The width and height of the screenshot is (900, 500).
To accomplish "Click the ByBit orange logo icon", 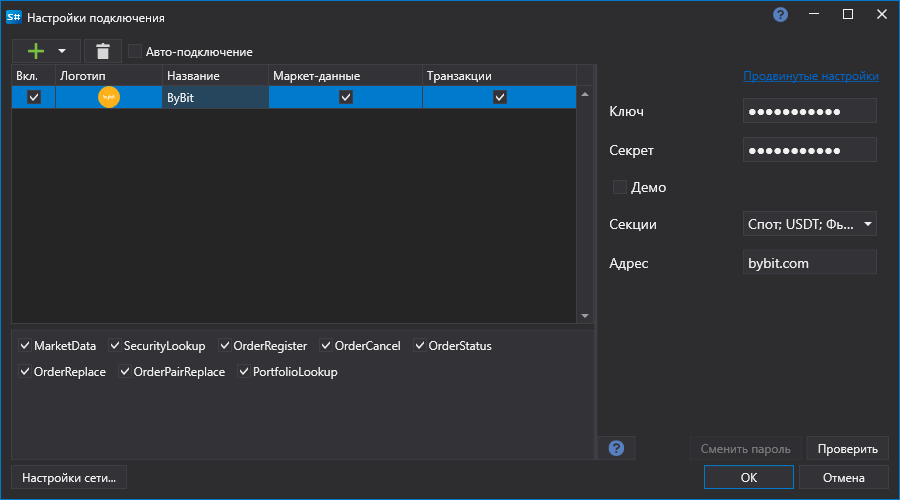I will pyautogui.click(x=108, y=97).
